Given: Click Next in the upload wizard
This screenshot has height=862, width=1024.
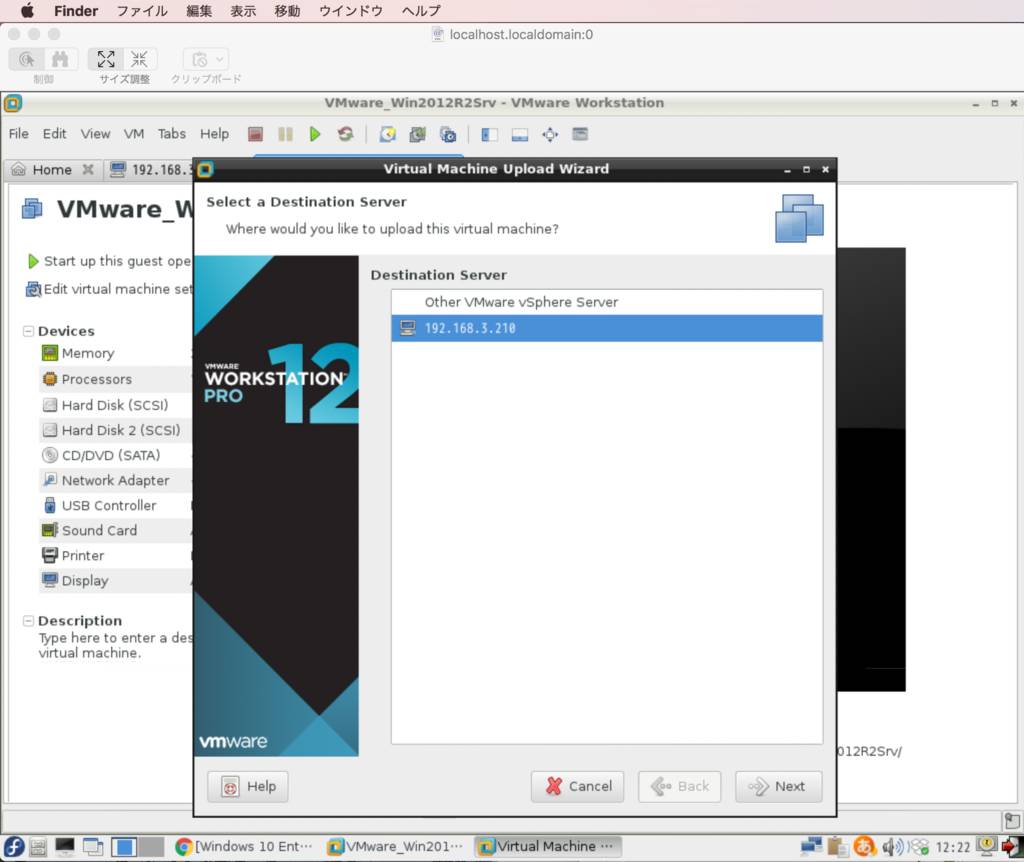Looking at the screenshot, I should click(x=778, y=786).
